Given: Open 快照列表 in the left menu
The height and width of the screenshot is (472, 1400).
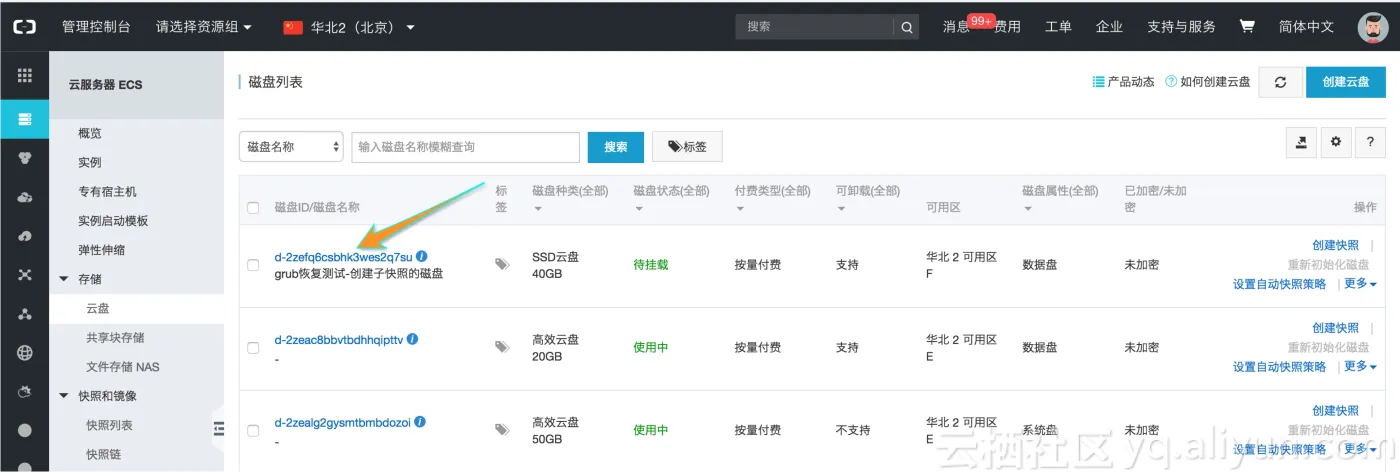Looking at the screenshot, I should pos(110,425).
